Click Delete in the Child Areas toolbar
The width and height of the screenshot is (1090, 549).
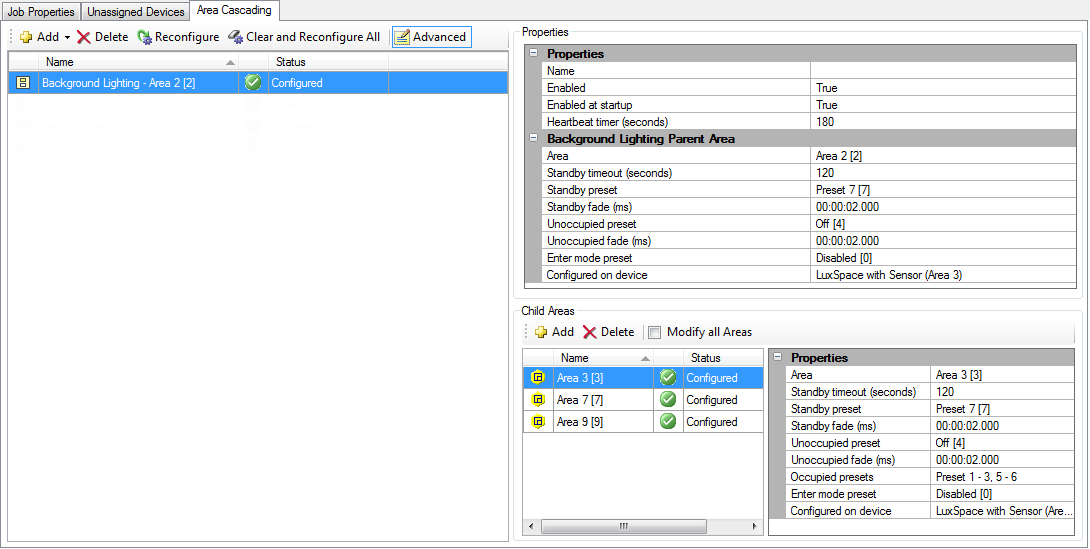point(608,332)
